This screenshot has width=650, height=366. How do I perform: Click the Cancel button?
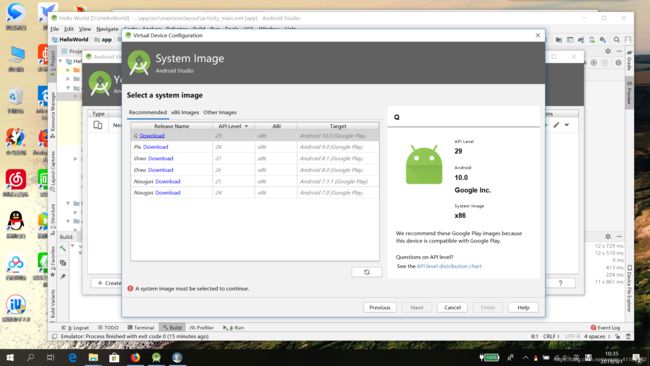click(452, 308)
